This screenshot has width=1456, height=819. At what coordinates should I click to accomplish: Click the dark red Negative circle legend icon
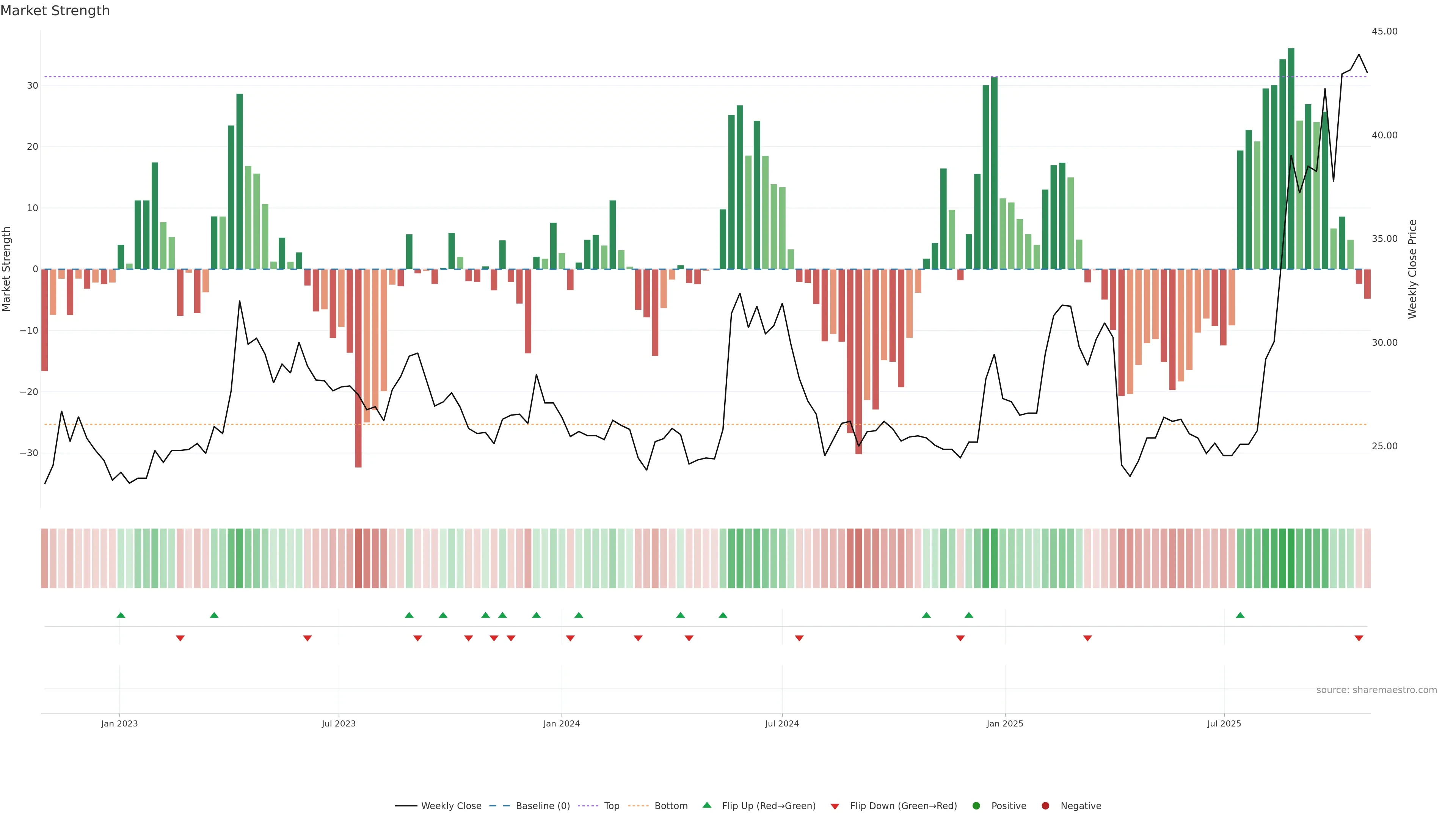click(1045, 805)
